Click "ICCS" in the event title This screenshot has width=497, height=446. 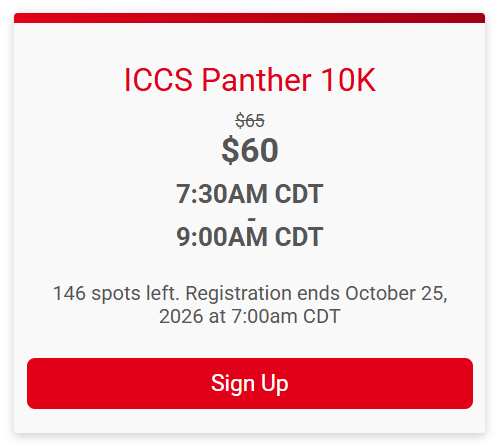(158, 79)
